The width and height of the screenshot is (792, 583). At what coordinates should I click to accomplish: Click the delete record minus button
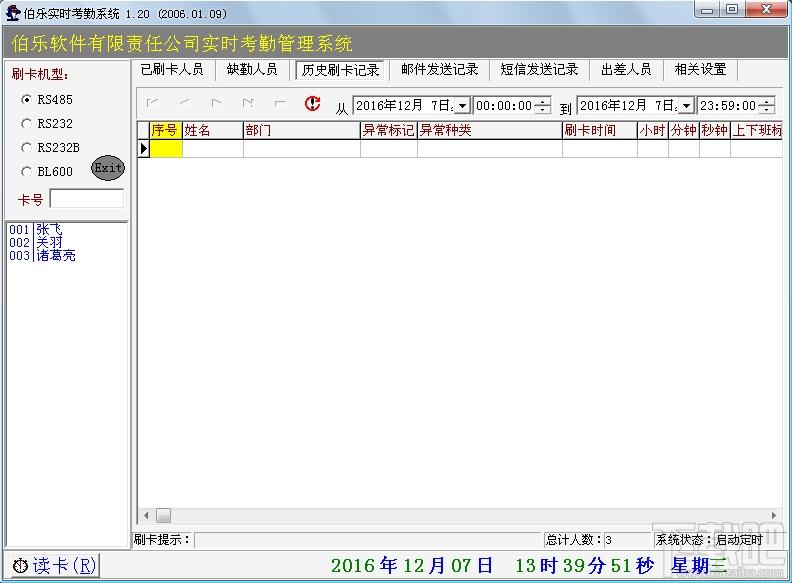[280, 103]
